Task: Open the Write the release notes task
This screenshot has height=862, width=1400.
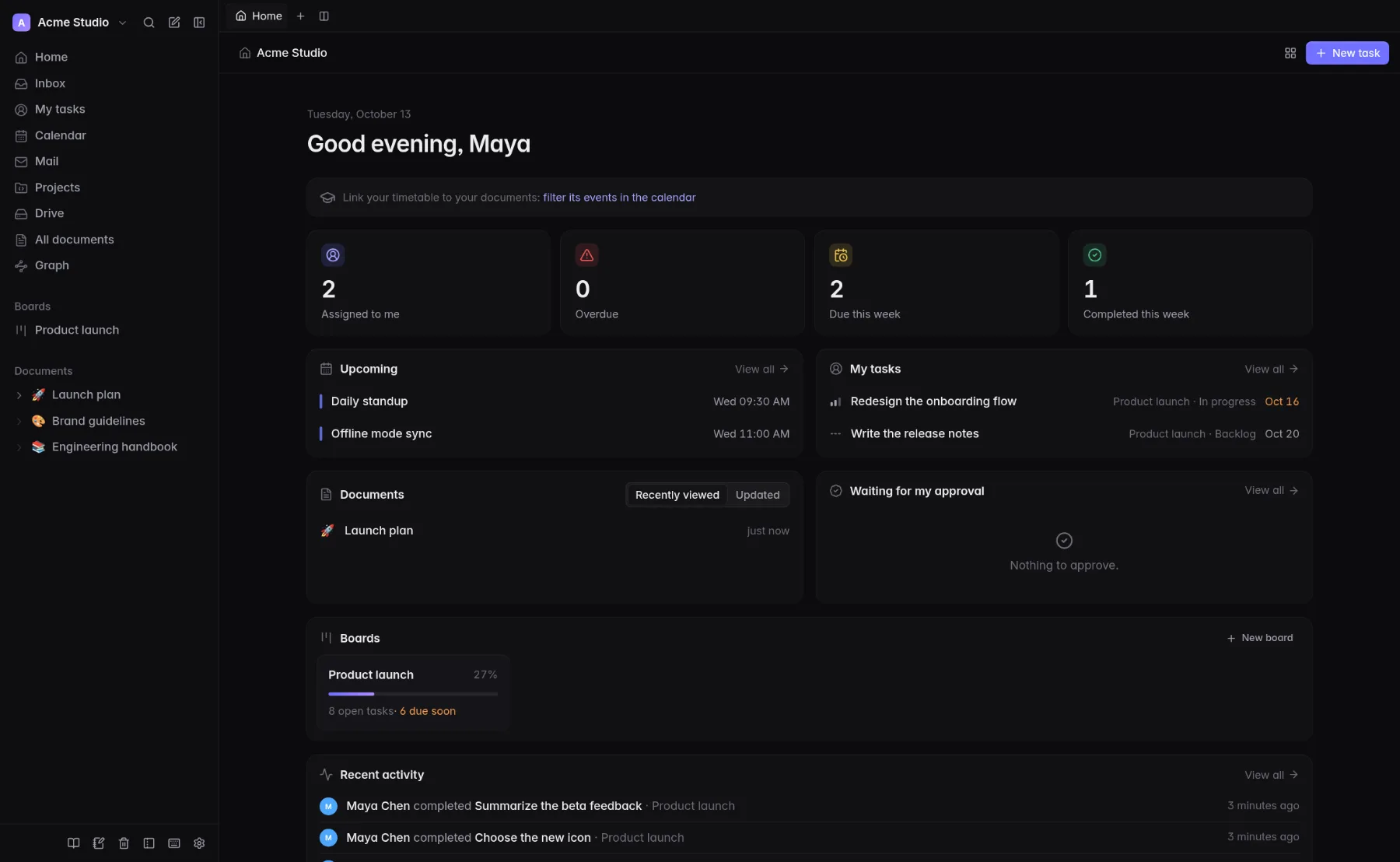Action: click(1064, 434)
